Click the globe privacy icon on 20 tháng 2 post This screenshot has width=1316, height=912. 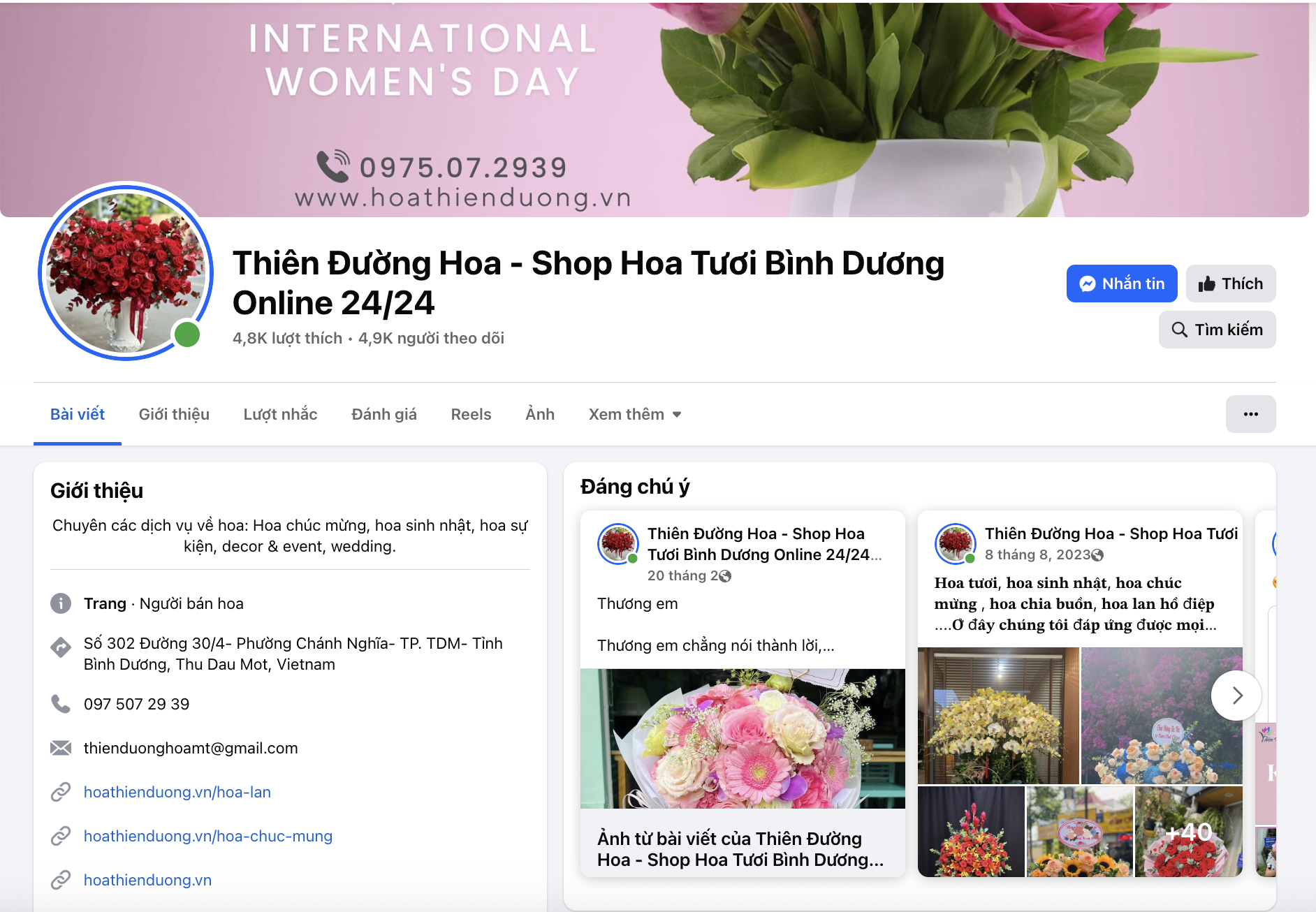click(x=725, y=576)
